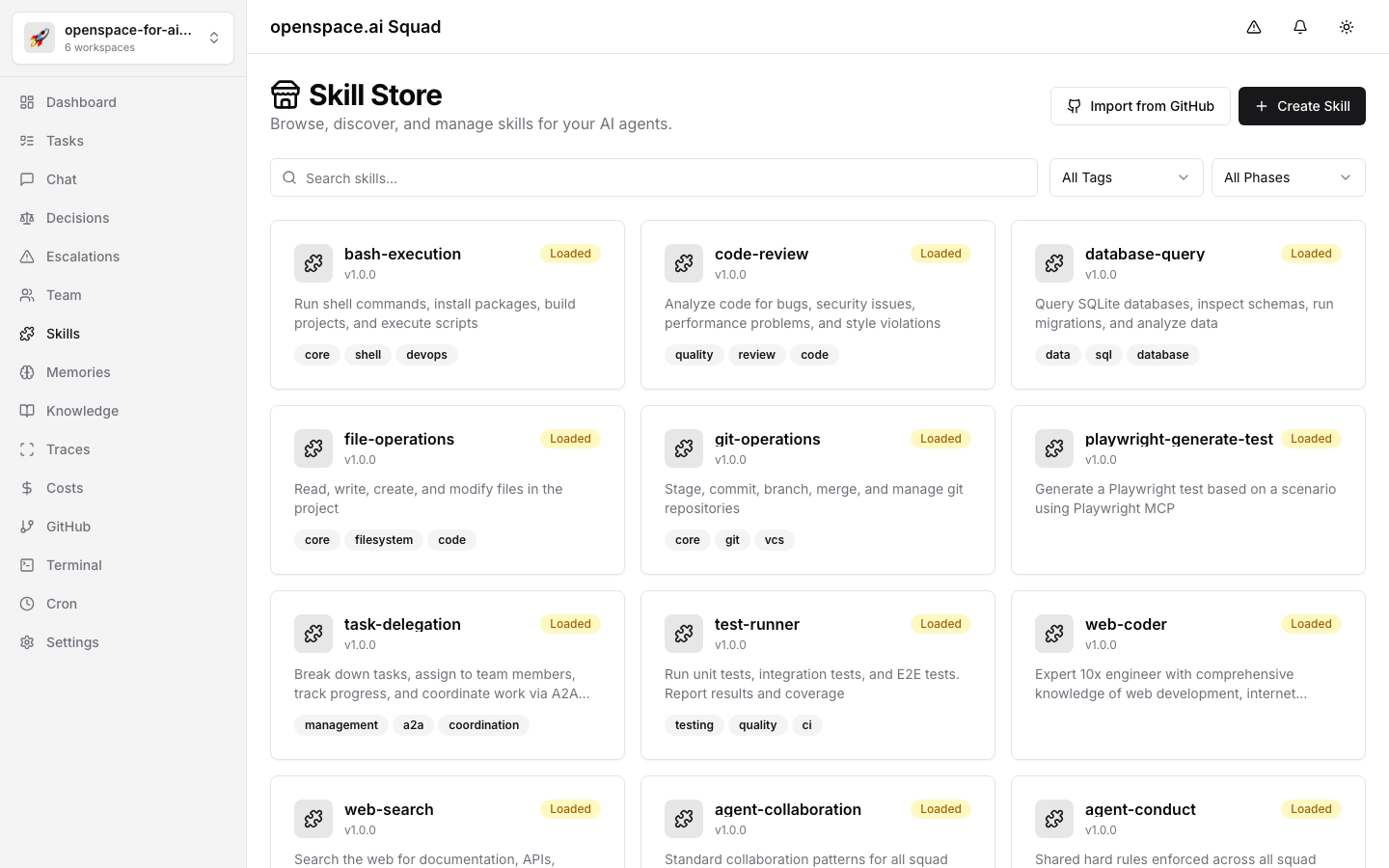1389x868 pixels.
Task: Click the bash-execution puzzle icon
Action: pyautogui.click(x=313, y=263)
